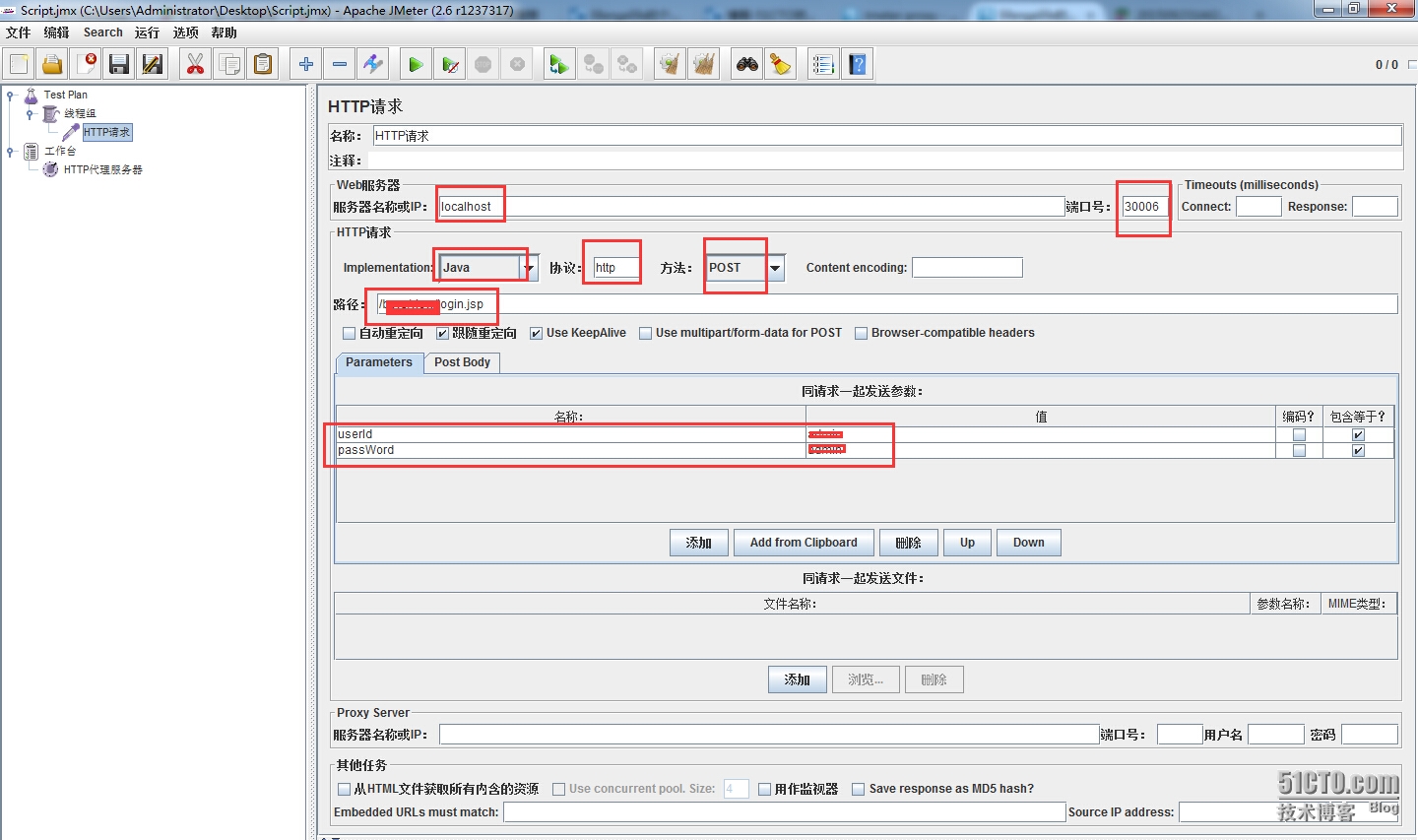Viewport: 1418px width, 840px height.
Task: Switch to the Post Body tab
Action: [462, 362]
